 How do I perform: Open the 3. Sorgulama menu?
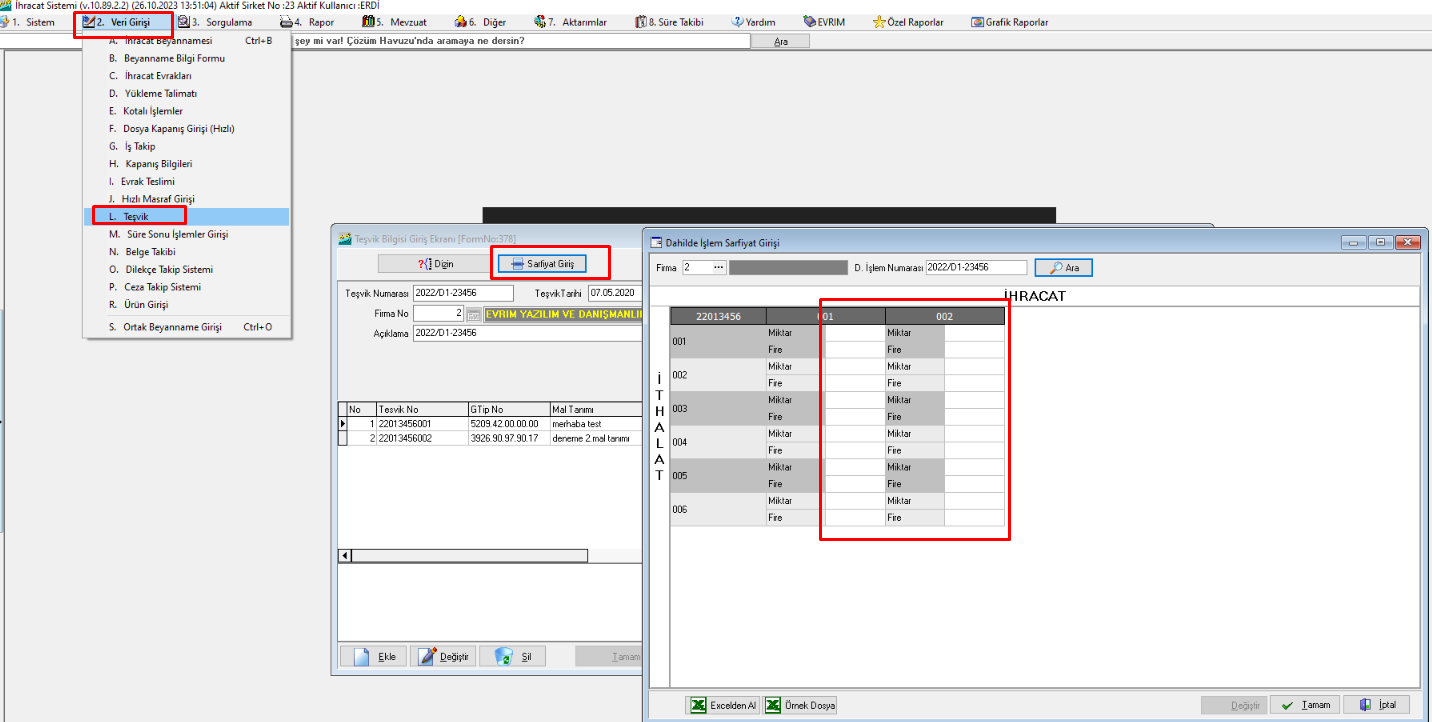tap(214, 22)
